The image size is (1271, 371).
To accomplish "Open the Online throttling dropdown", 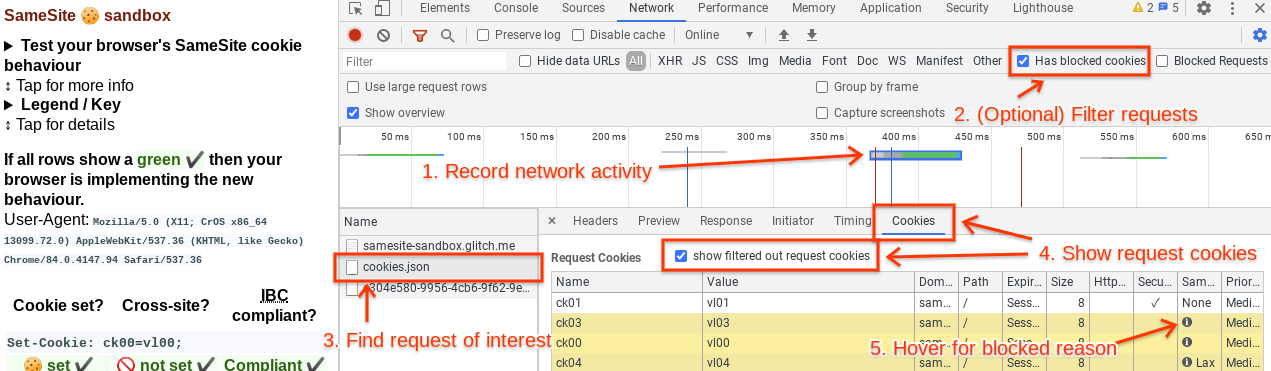I will (x=718, y=35).
